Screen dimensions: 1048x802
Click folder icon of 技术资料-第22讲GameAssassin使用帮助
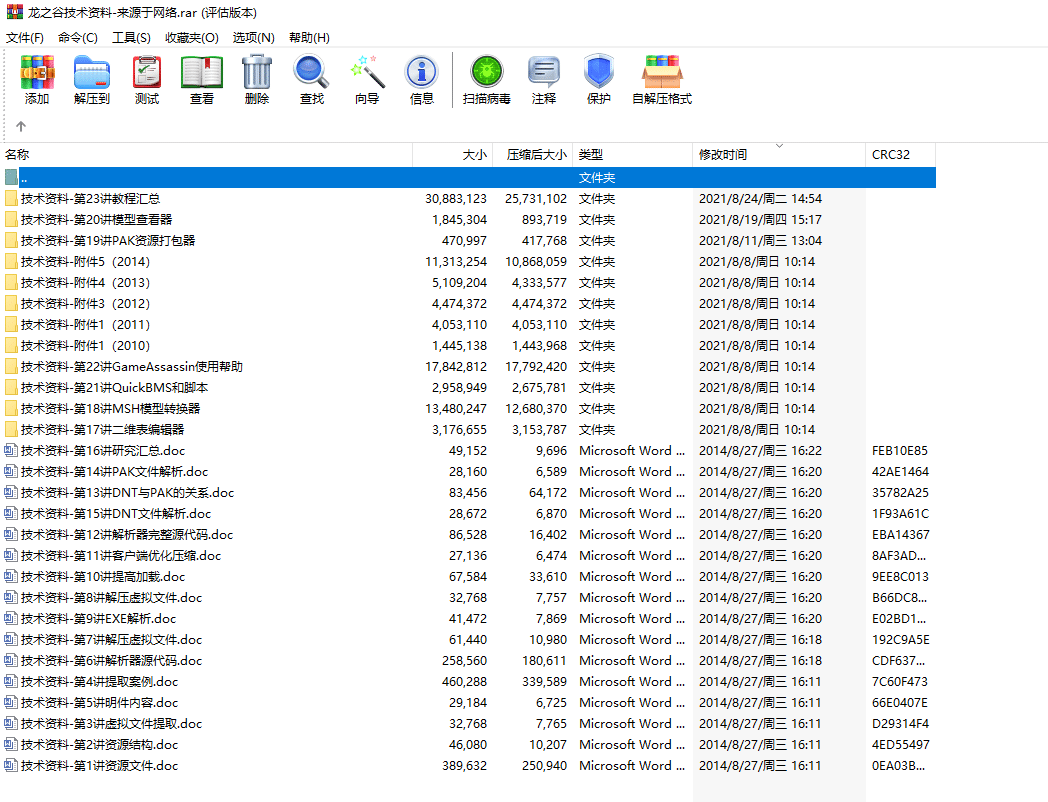(x=11, y=366)
